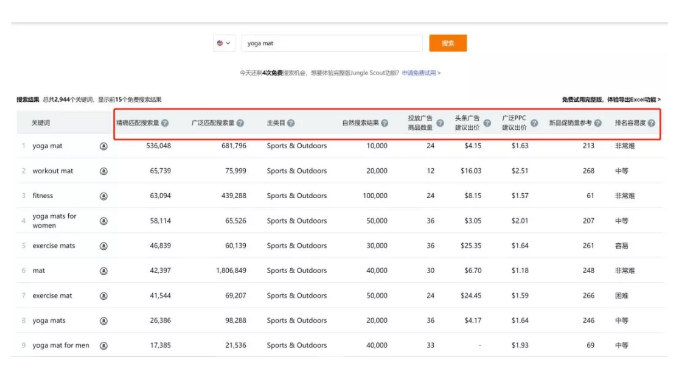Click the keyword search input field
684x371 pixels.
[x=332, y=43]
